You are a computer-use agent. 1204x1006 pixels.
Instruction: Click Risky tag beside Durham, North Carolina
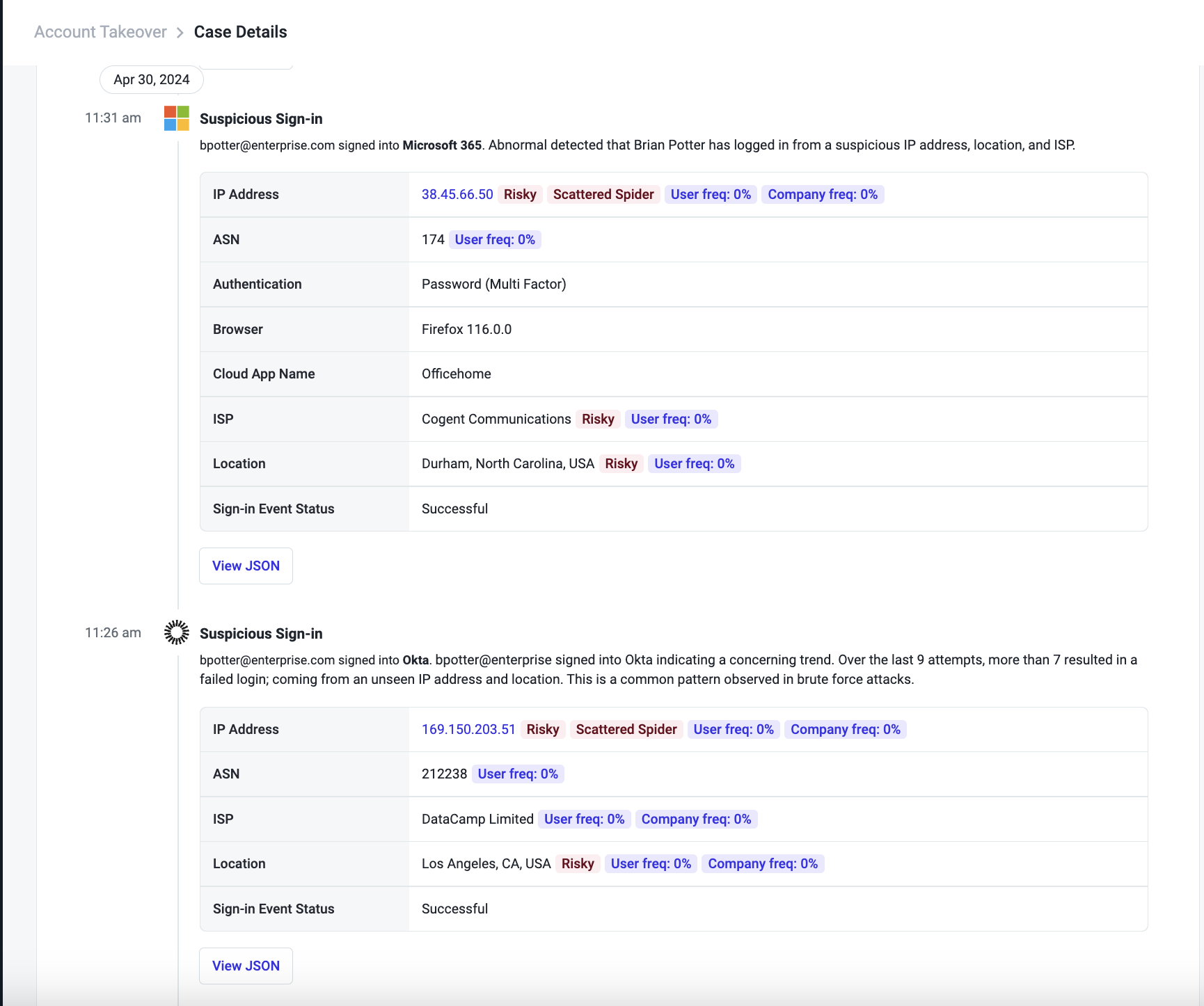click(621, 463)
